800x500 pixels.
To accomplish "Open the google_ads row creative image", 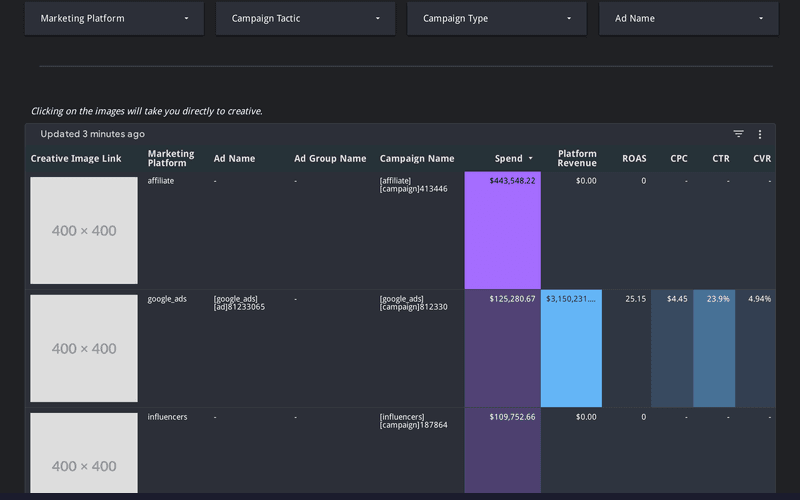I will click(x=84, y=348).
